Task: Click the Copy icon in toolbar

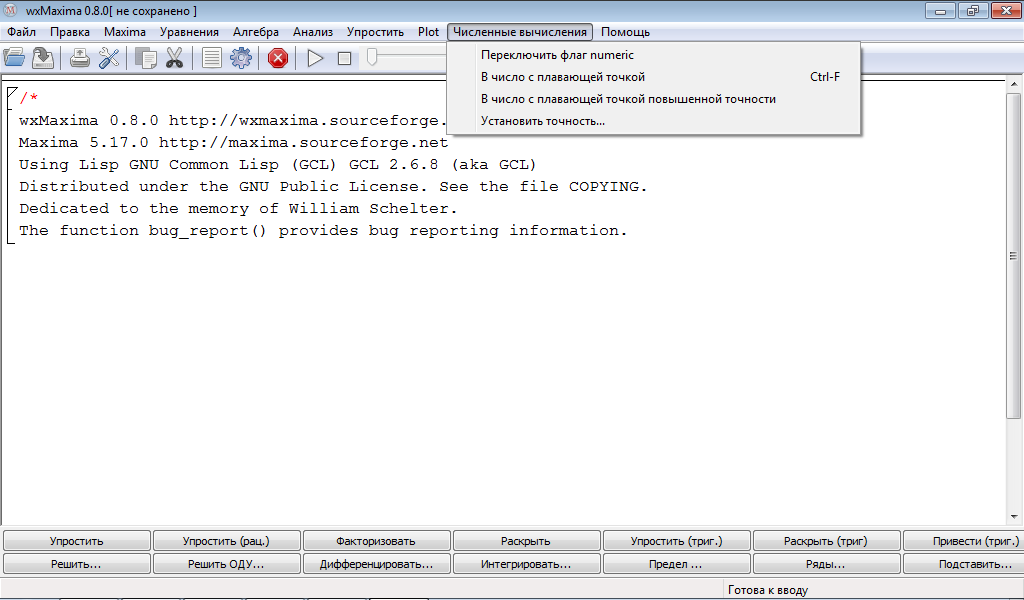Action: [x=146, y=58]
